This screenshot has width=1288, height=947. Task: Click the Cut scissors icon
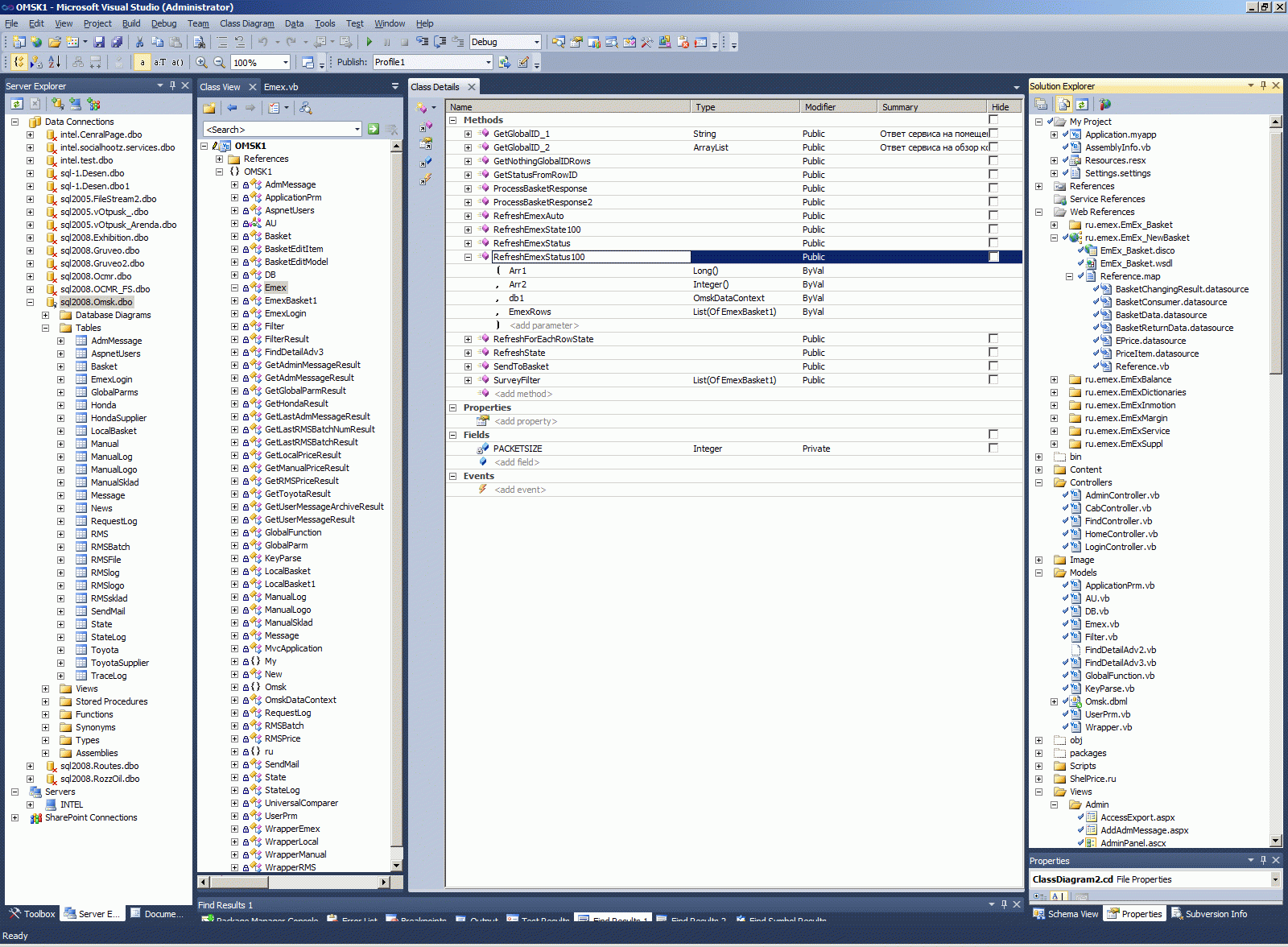pyautogui.click(x=139, y=42)
